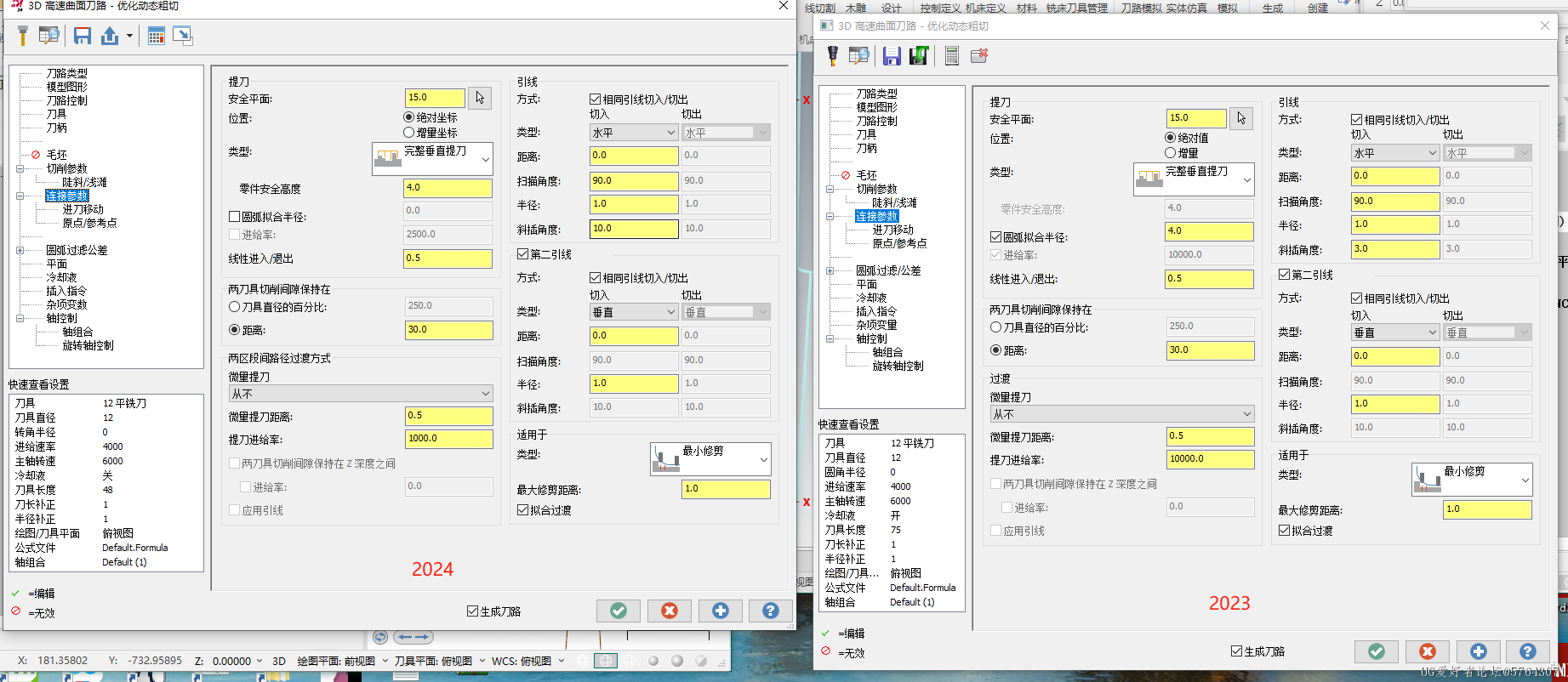The image size is (1568, 682).
Task: Click question mark help button in right 2023 dialog
Action: coord(1528,651)
